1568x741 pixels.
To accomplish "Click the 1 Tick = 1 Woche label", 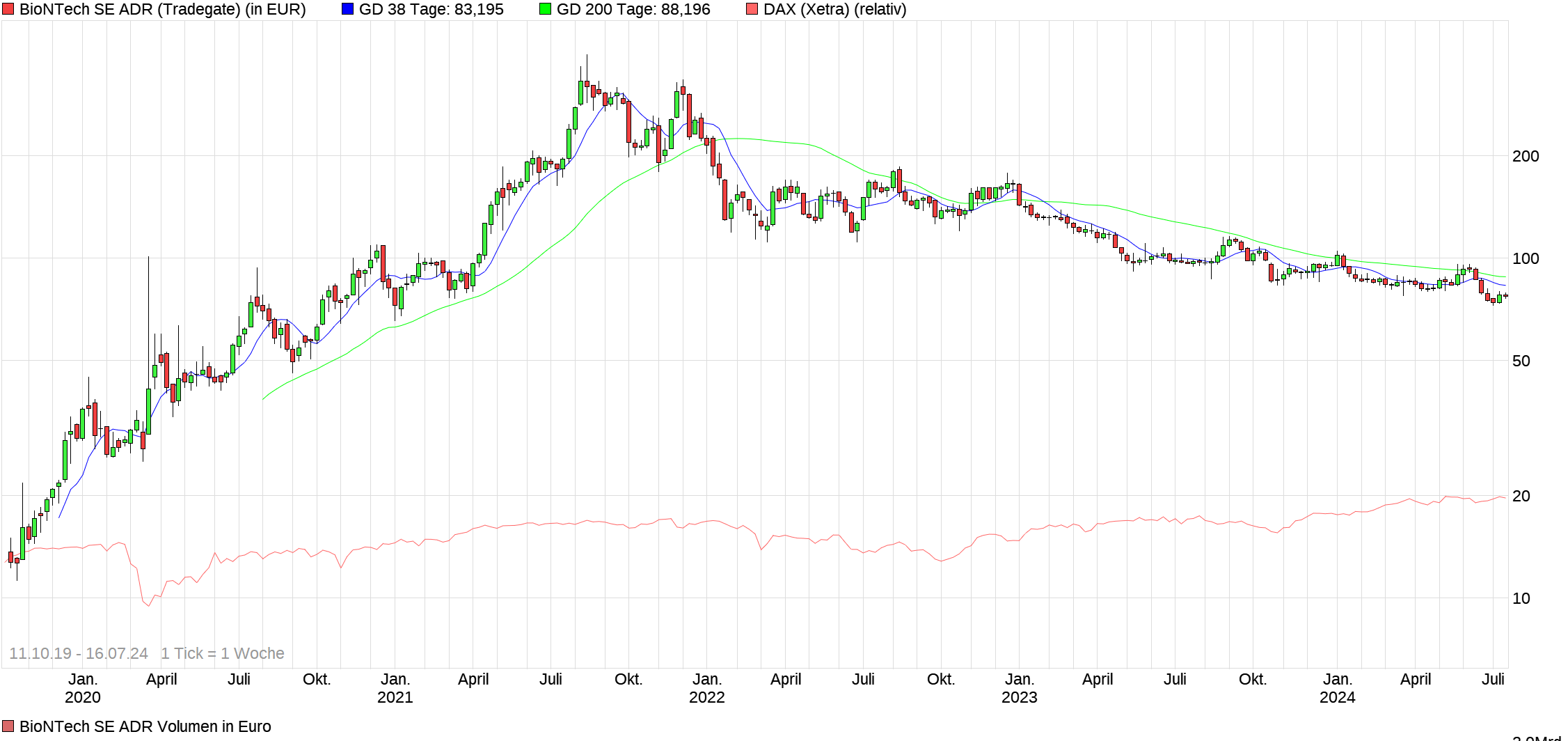I will [221, 653].
